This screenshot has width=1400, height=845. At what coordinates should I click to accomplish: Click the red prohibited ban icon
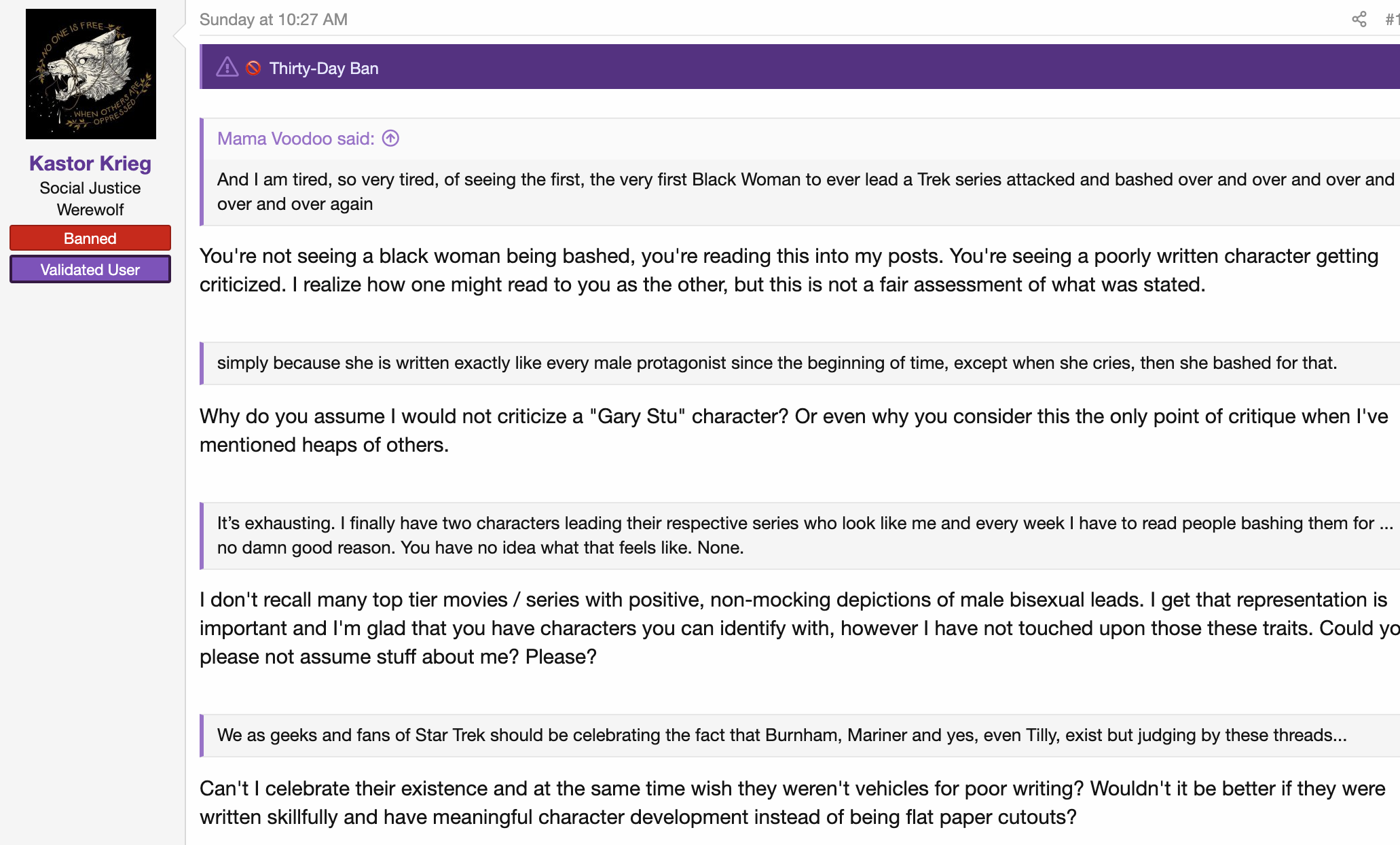[253, 68]
